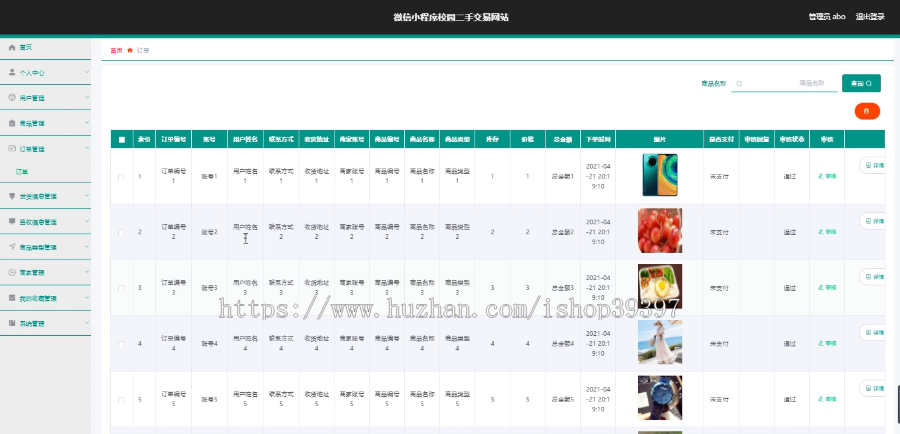Click the wristwatch thumbnail in row 5
Viewport: 900px width, 434px height.
coord(660,398)
